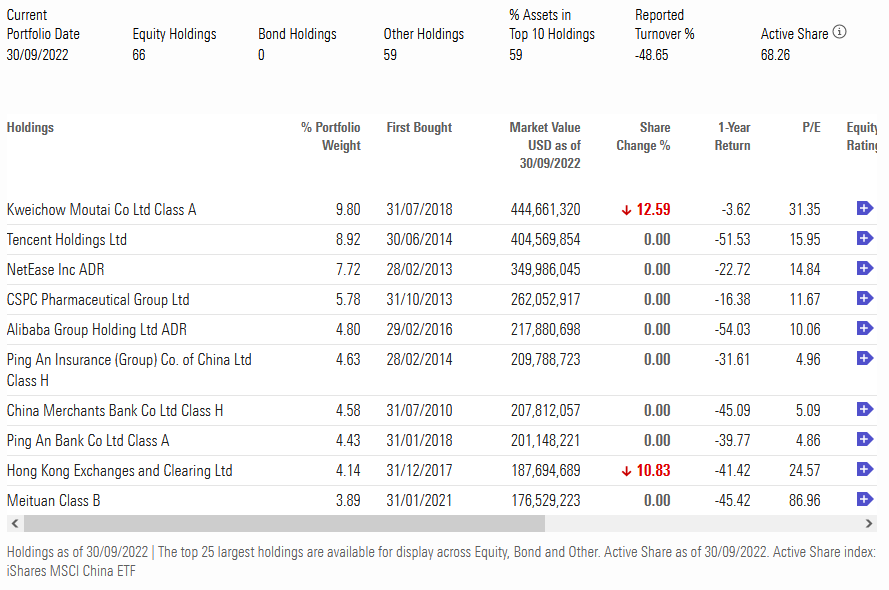Sort by the P/E column header
The height and width of the screenshot is (590, 889).
[811, 128]
